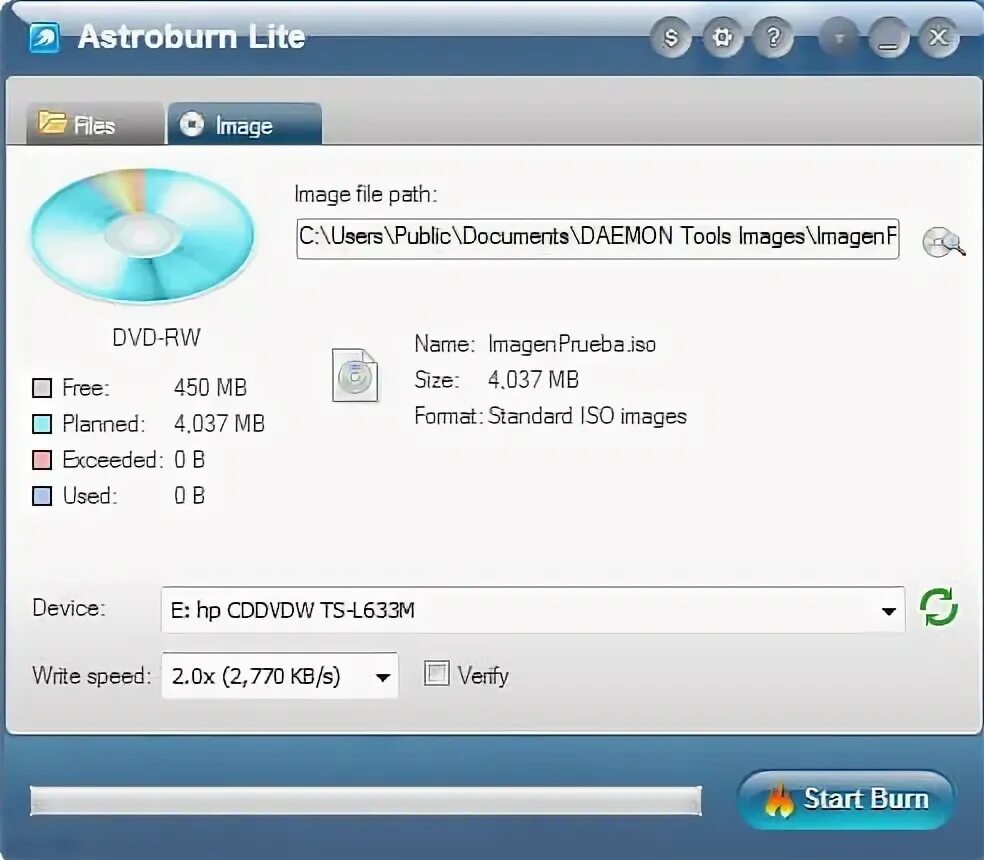Viewport: 984px width, 860px height.
Task: Click the Standard ISO images format text
Action: point(587,416)
